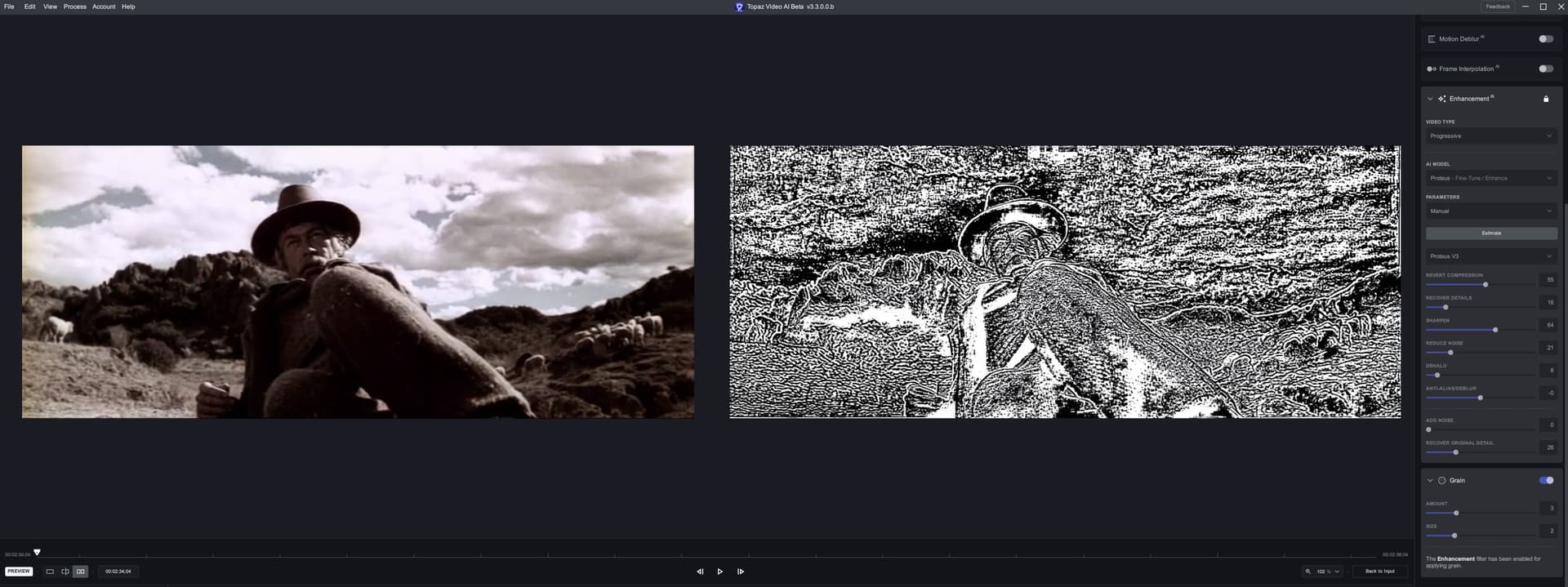Click the Revert Compression value field
Screen dimensions: 1568x587
[x=1548, y=279]
